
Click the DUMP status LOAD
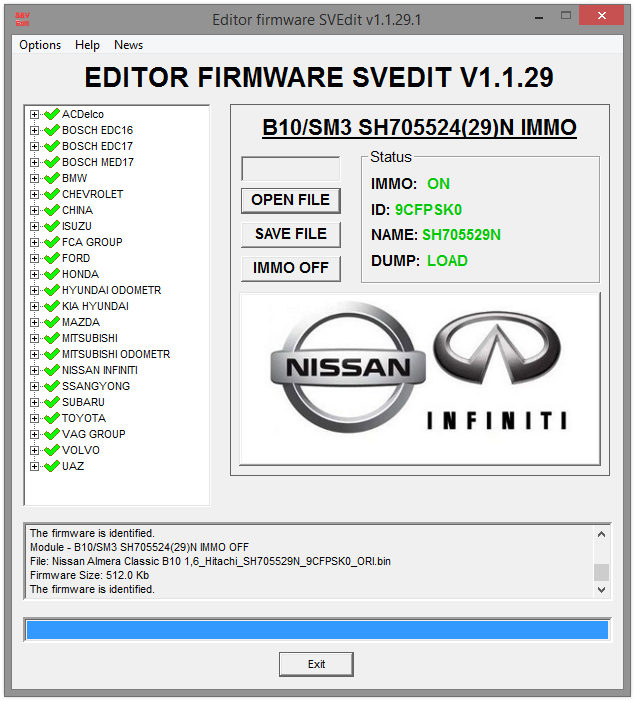pos(447,261)
